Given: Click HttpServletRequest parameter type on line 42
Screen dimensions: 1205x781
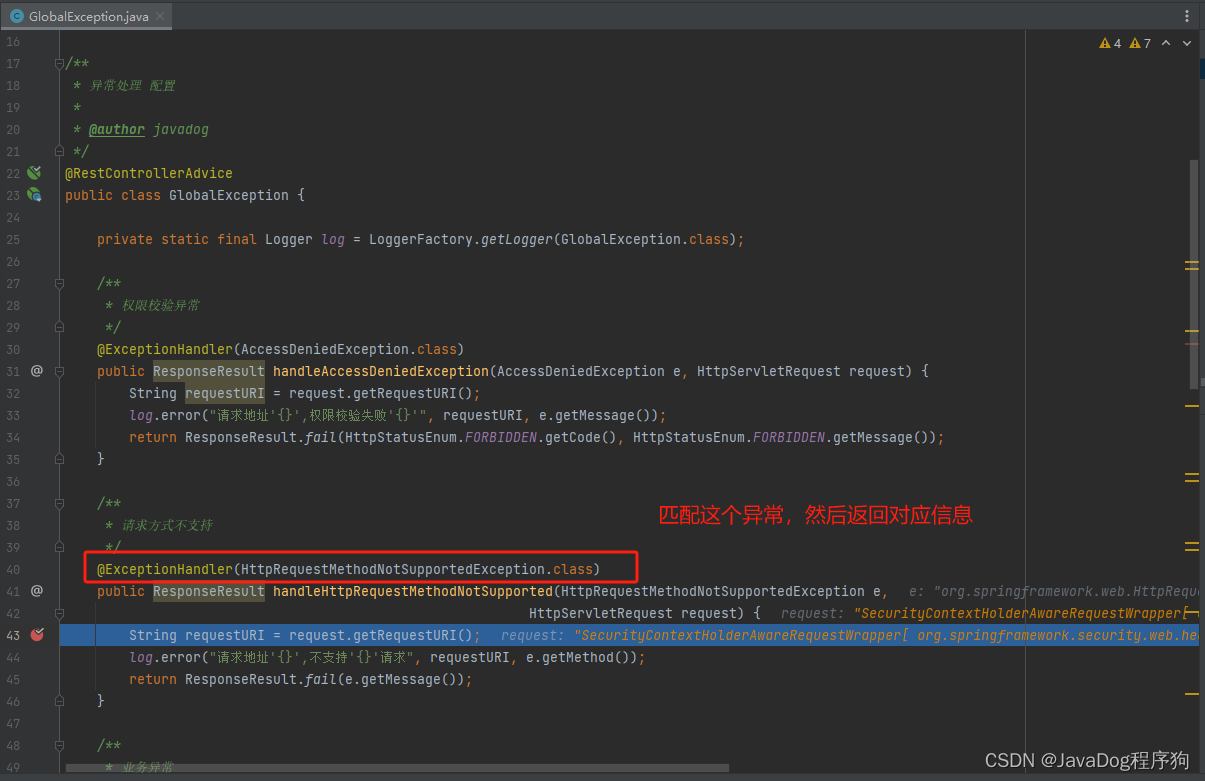Looking at the screenshot, I should [601, 613].
